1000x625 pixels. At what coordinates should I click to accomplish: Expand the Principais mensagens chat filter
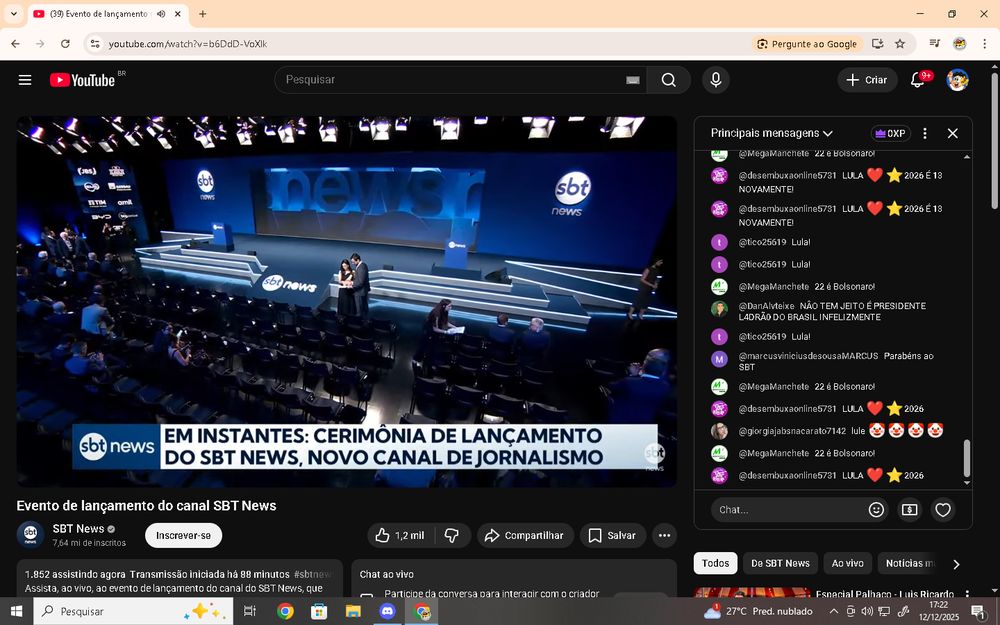[x=771, y=133]
